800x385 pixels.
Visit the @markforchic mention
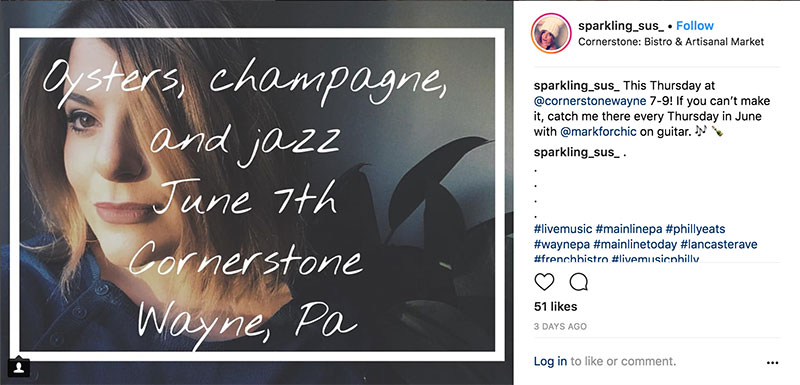[x=598, y=132]
